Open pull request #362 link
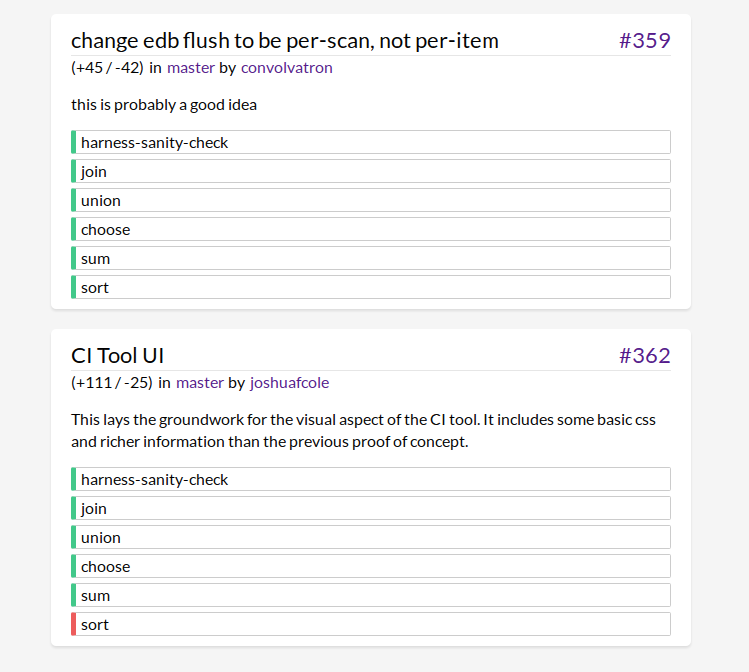The width and height of the screenshot is (749, 672). (644, 356)
